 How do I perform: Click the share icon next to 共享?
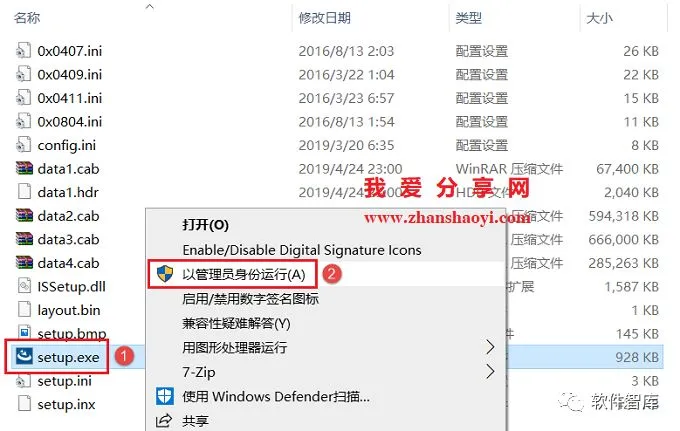click(164, 421)
